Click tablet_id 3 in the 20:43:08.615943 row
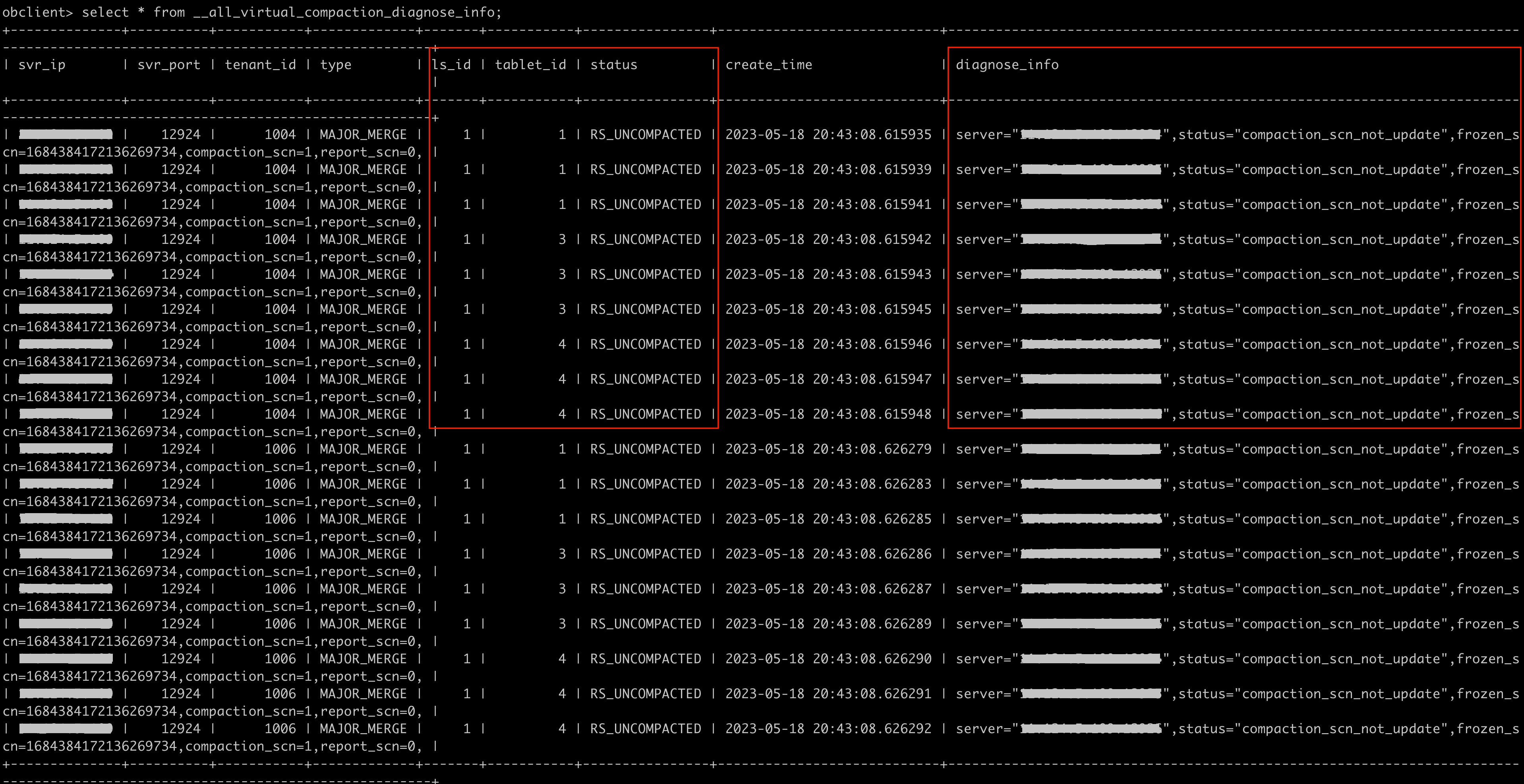The image size is (1524, 784). 562,274
